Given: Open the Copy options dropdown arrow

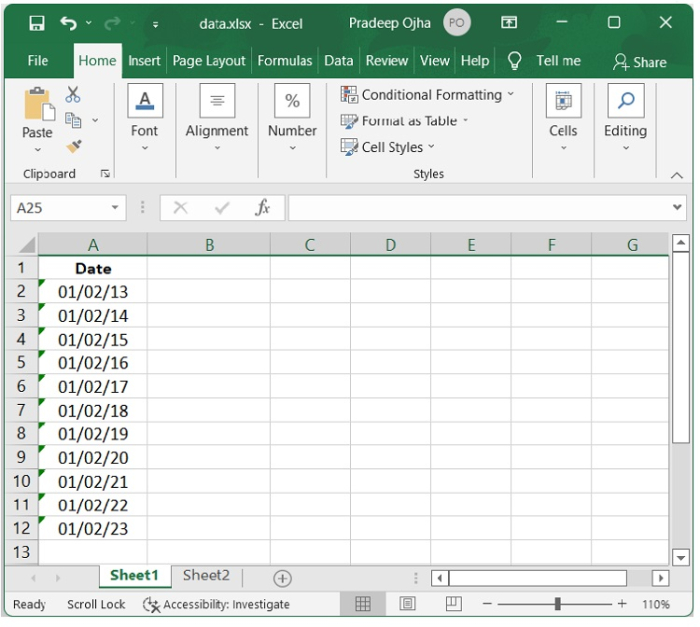Looking at the screenshot, I should 95,120.
